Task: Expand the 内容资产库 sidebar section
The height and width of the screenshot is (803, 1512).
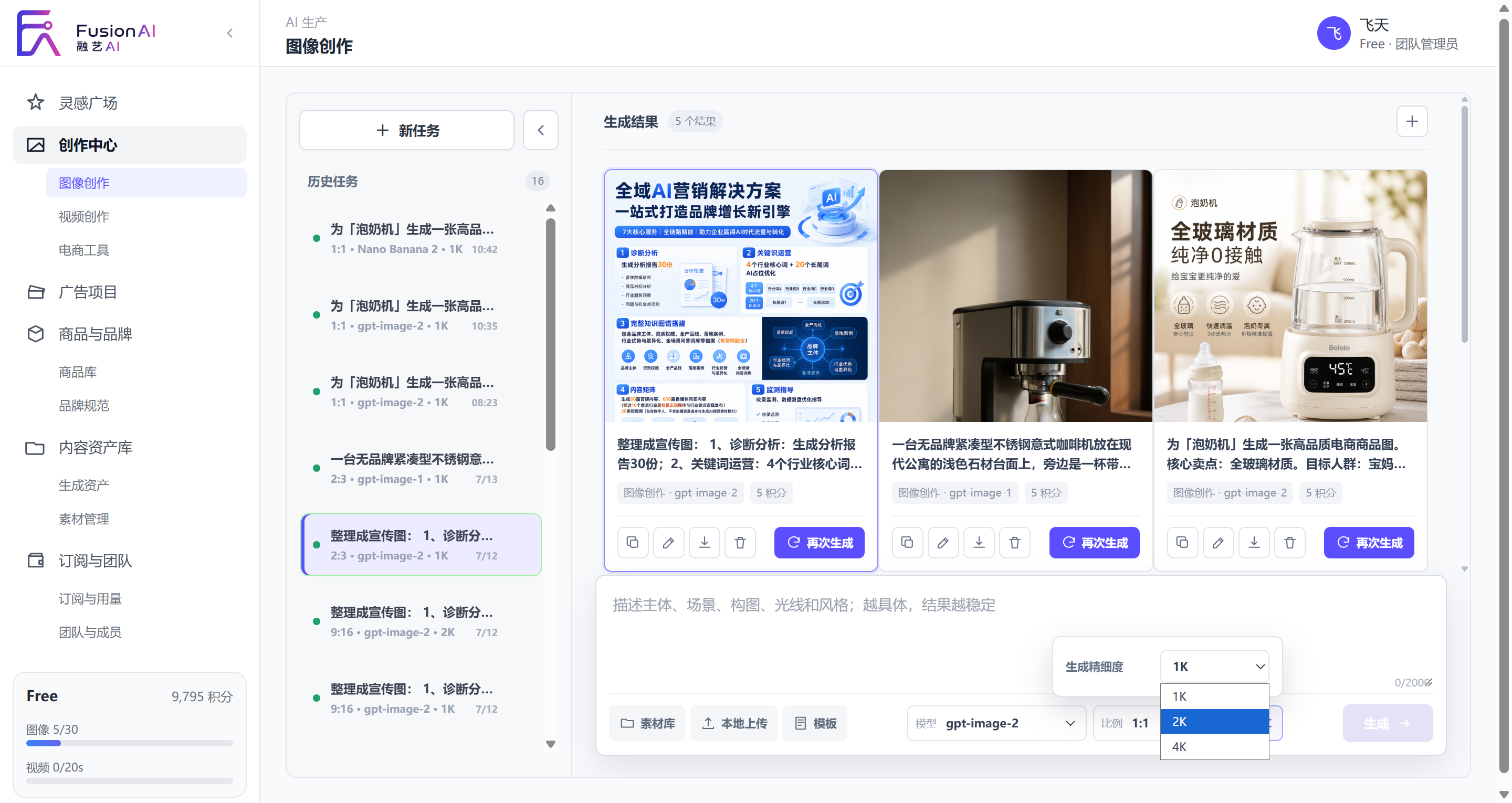Action: coord(130,447)
